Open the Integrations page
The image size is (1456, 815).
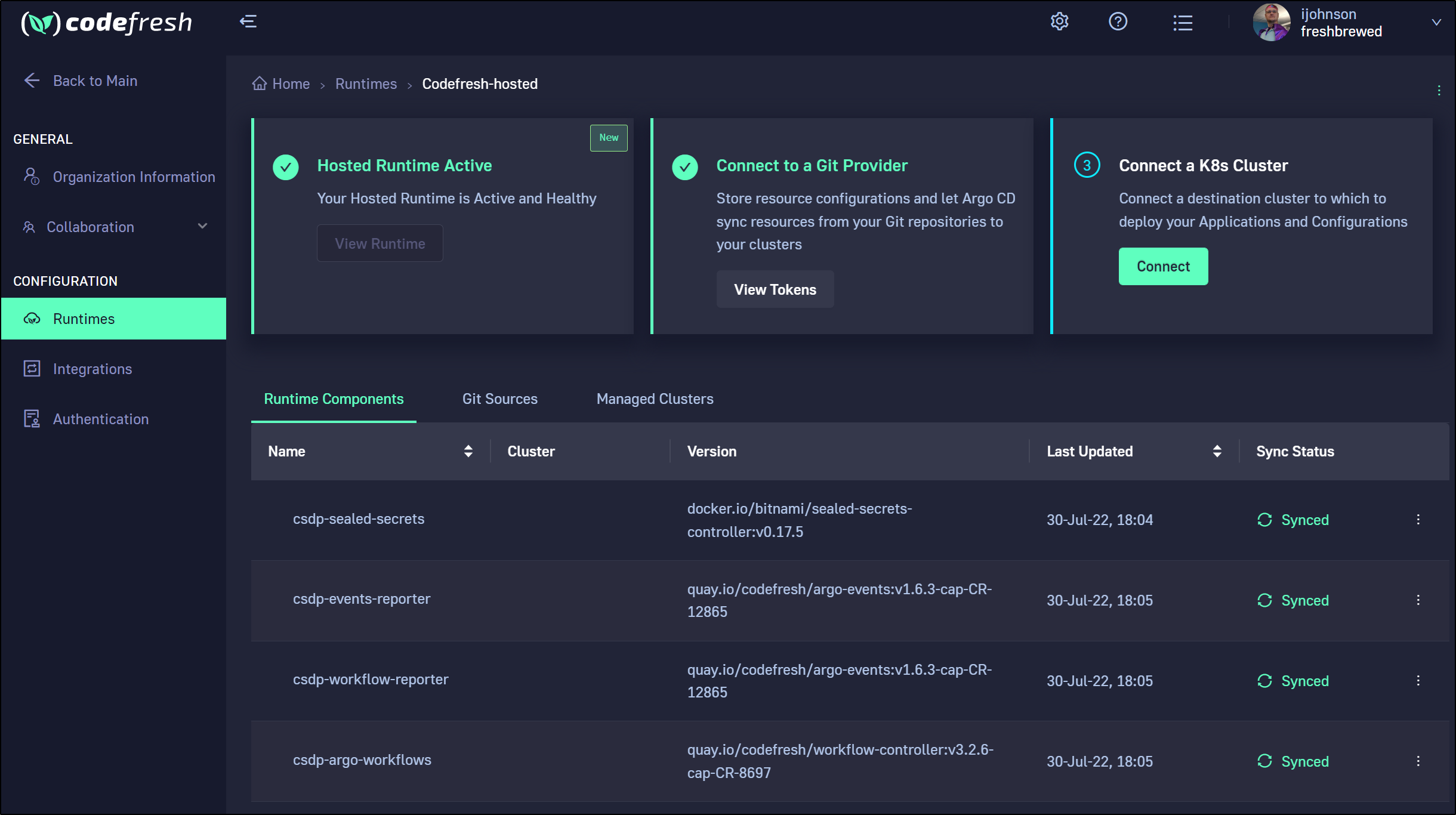coord(92,369)
